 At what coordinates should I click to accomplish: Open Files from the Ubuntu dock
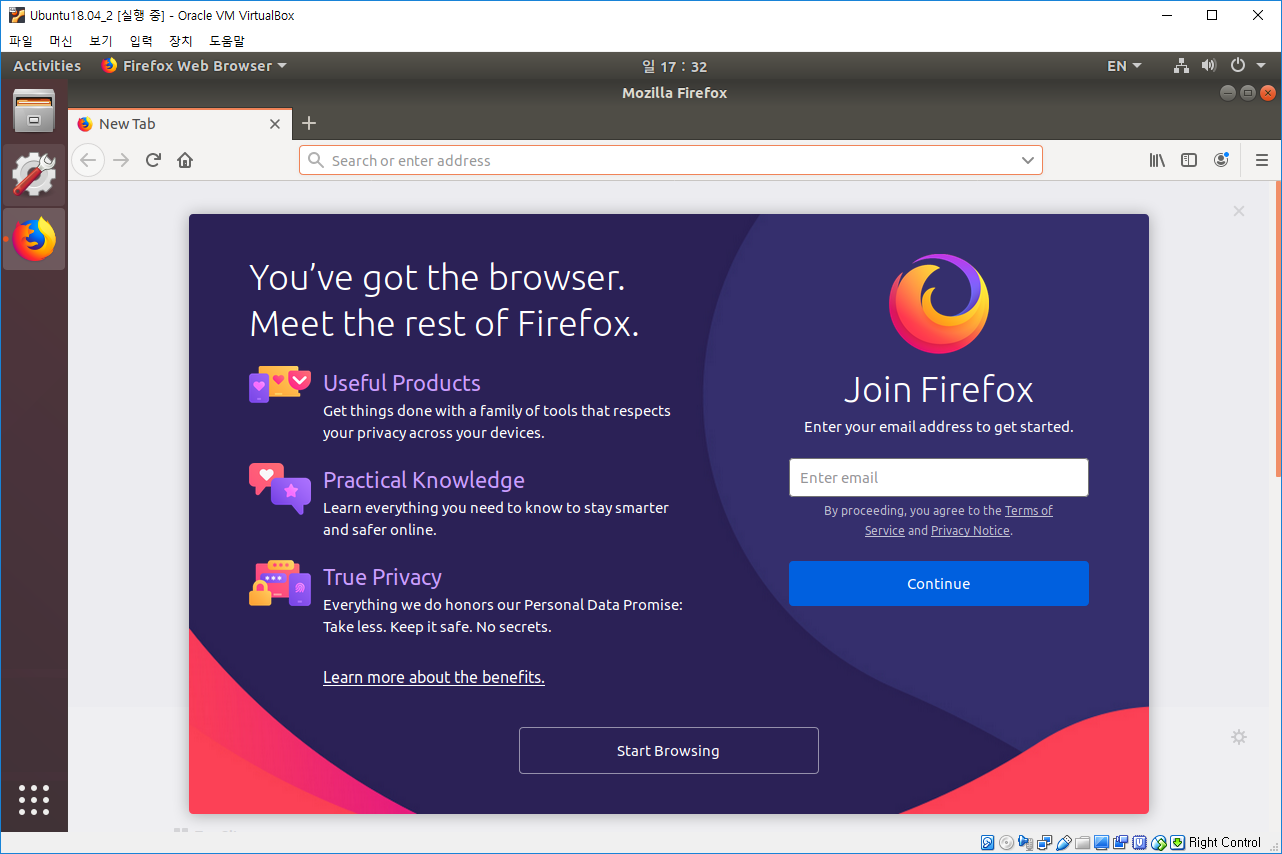tap(34, 111)
